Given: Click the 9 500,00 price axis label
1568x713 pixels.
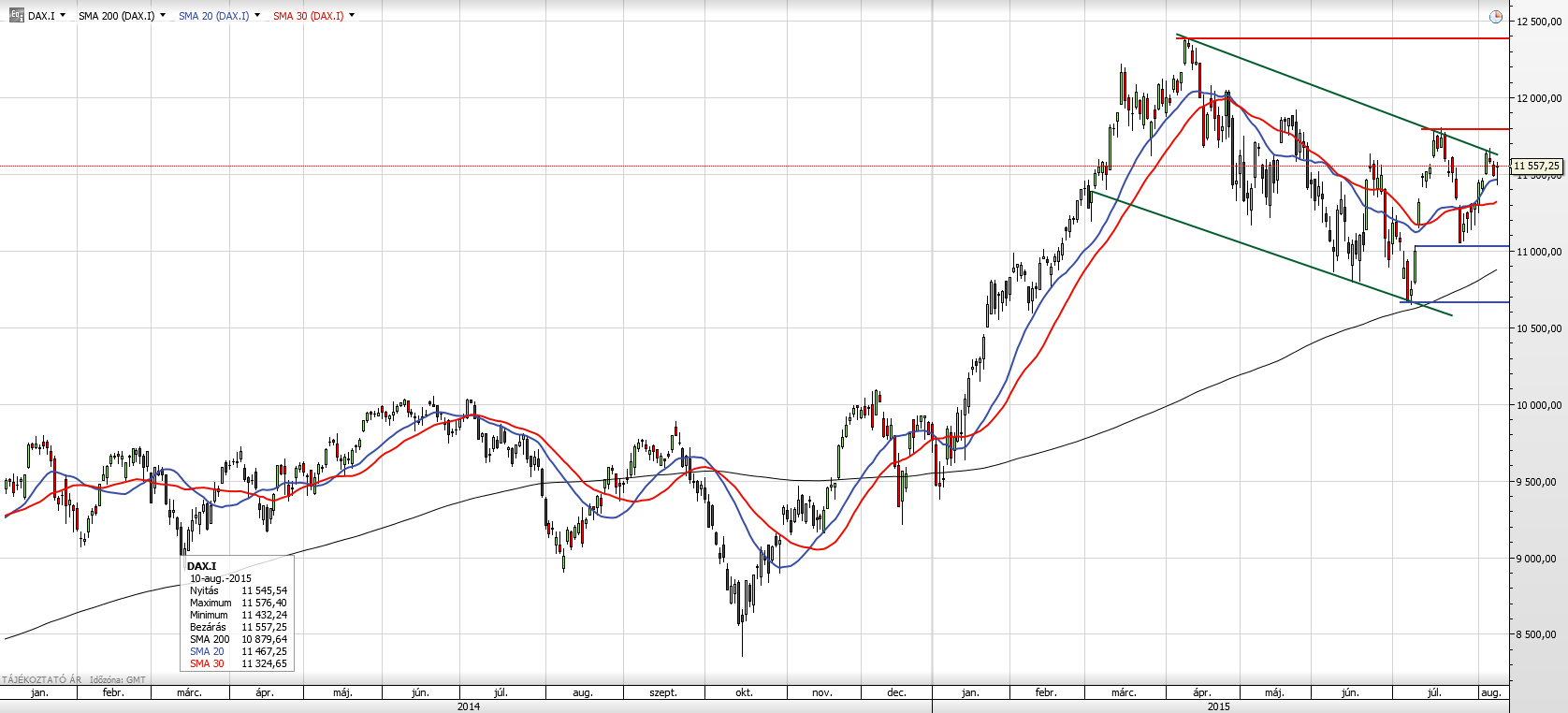Looking at the screenshot, I should 1538,482.
